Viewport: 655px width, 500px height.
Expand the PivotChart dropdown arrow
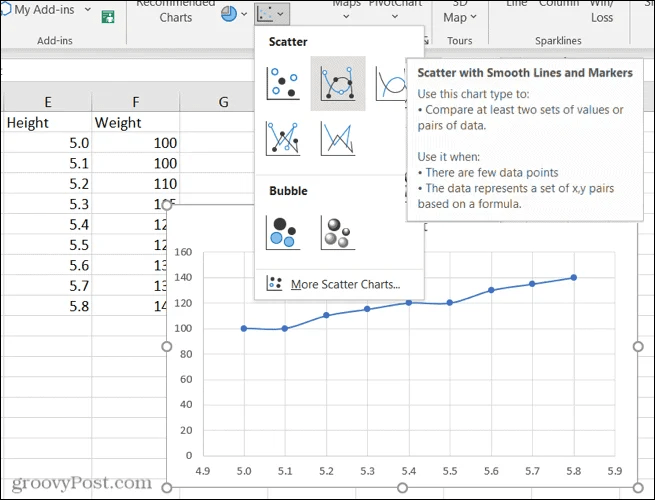pyautogui.click(x=395, y=17)
